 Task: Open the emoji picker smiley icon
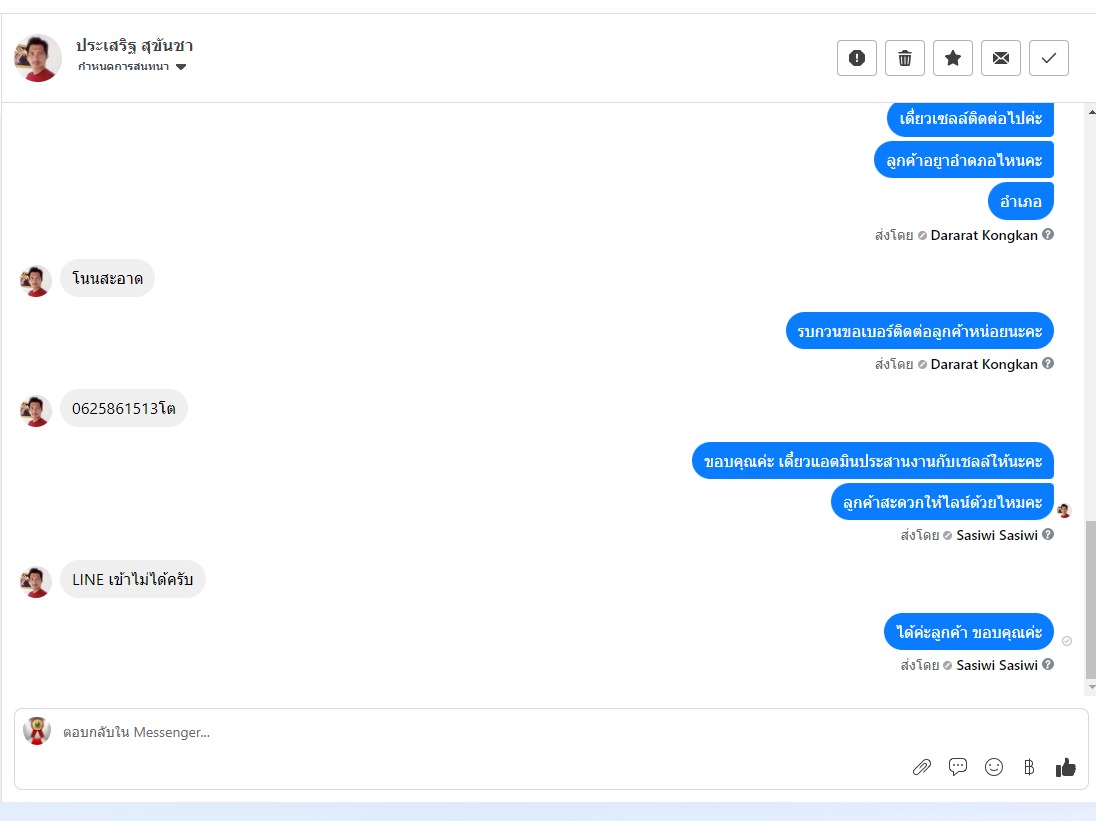(994, 767)
